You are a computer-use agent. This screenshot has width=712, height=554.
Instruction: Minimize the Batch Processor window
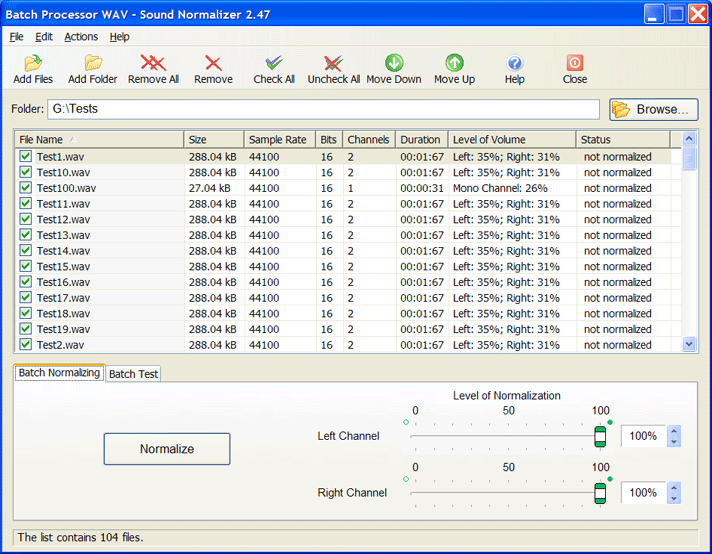654,14
